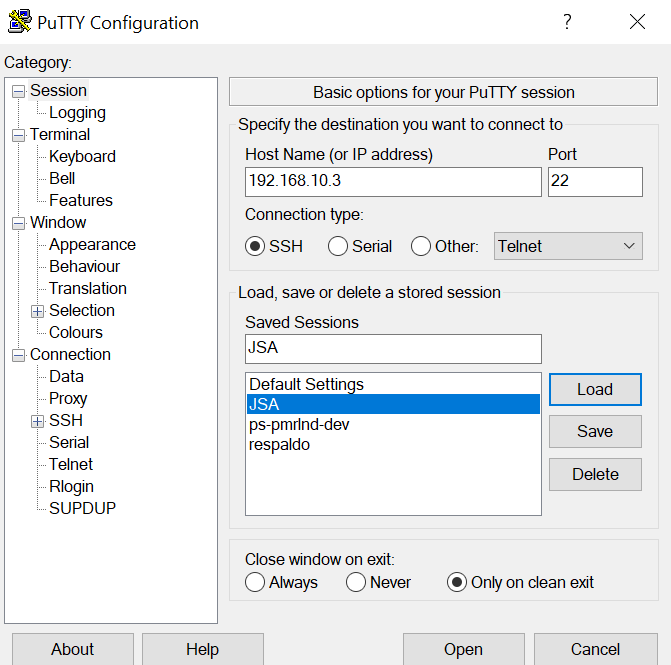
Task: Go to the Appearance settings category
Action: point(92,245)
